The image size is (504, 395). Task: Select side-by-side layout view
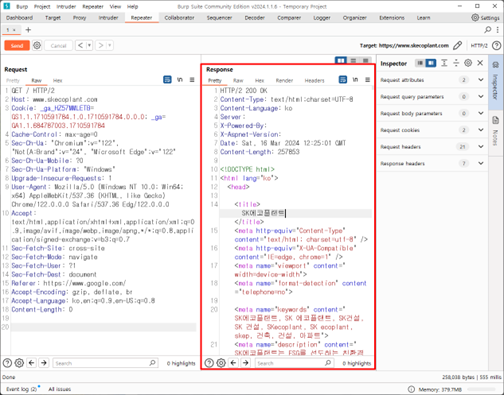click(x=341, y=61)
